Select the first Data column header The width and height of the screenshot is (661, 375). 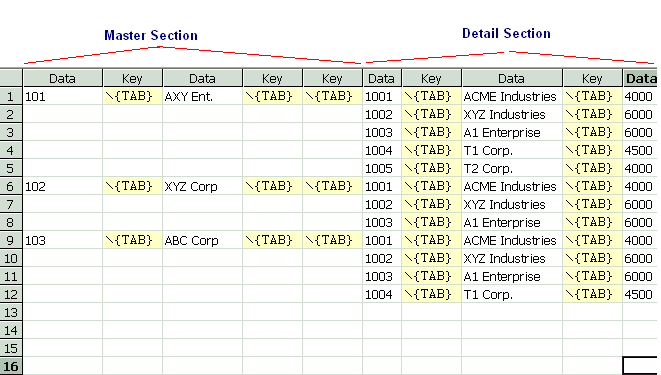point(63,78)
